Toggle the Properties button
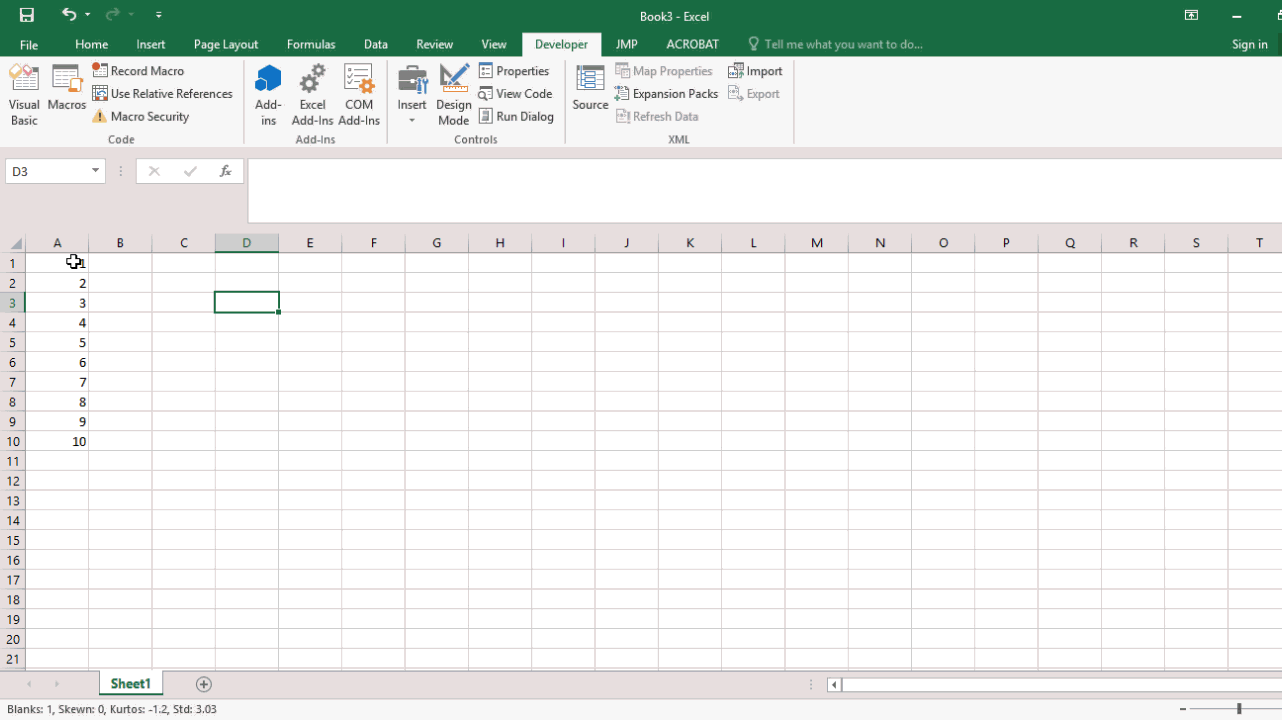 coord(515,70)
